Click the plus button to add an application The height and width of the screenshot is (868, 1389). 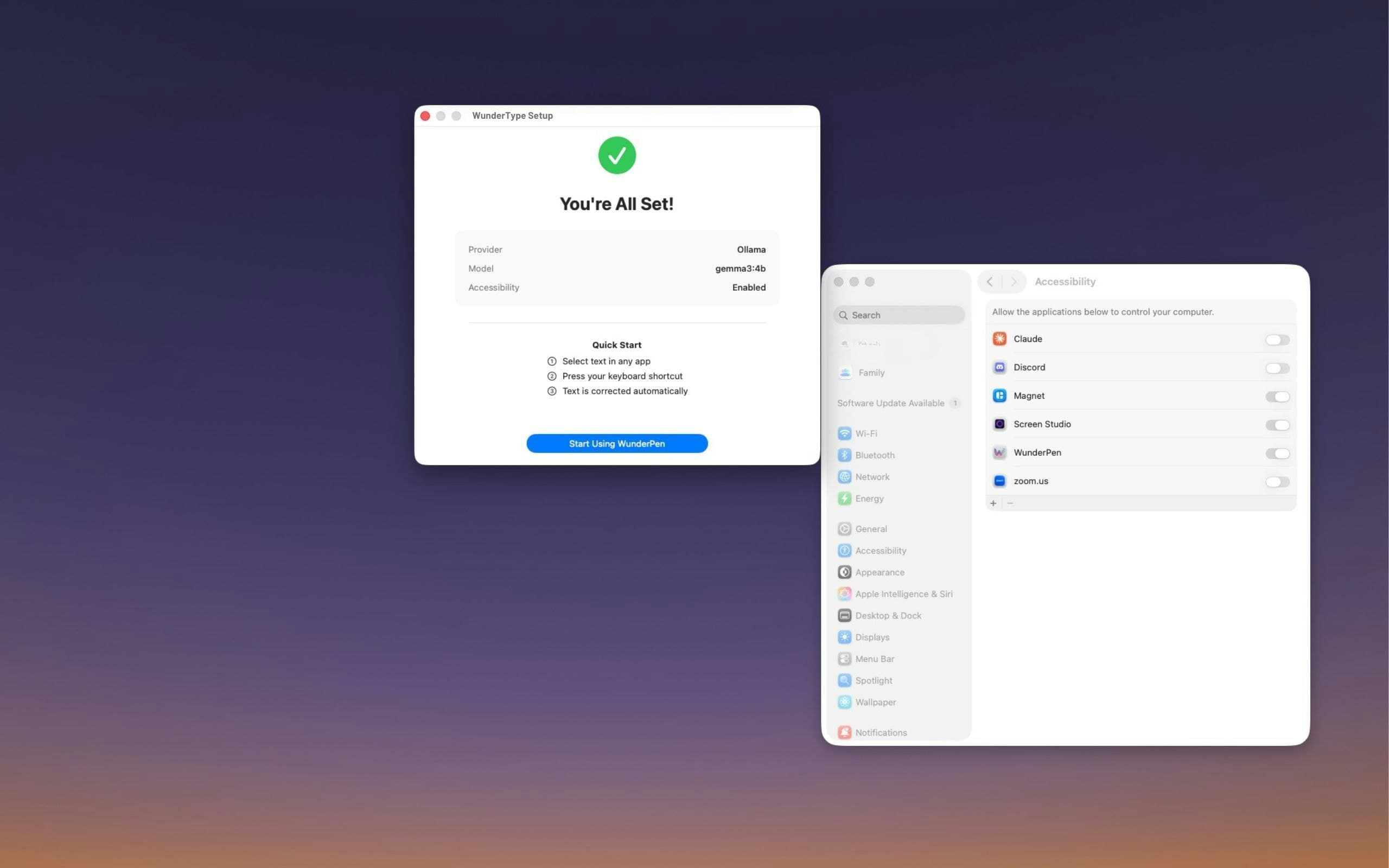(993, 503)
